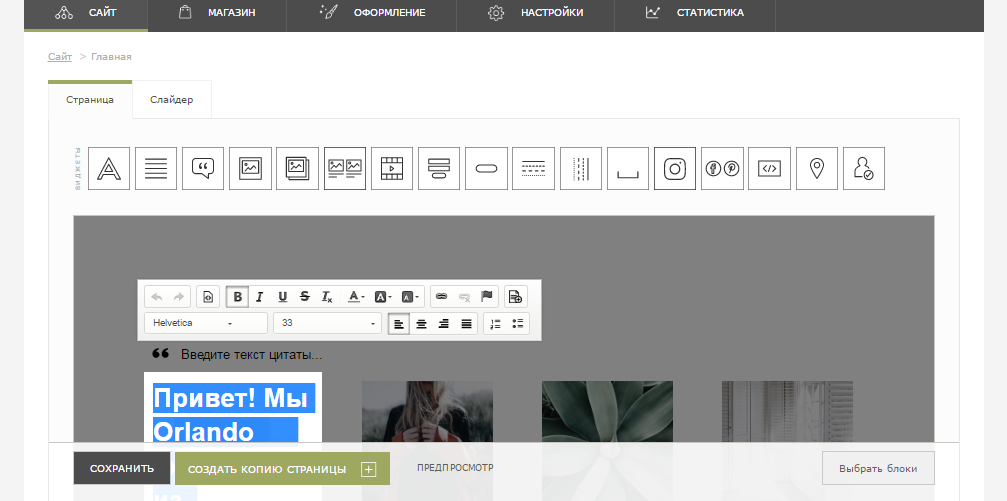Open the text background color dropdown

pos(383,297)
